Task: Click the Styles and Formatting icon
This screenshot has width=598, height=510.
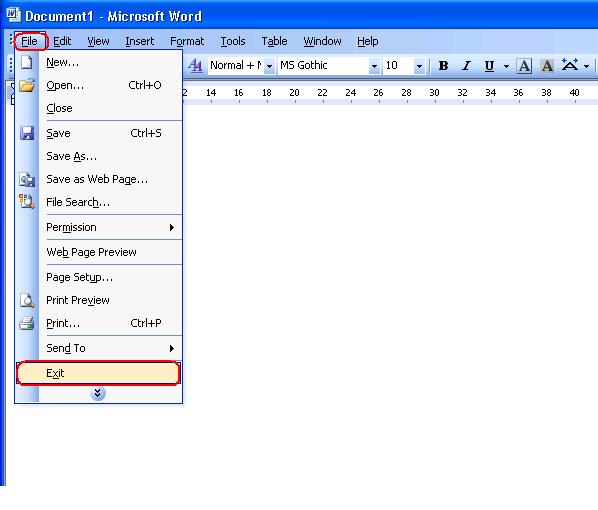Action: (x=195, y=66)
